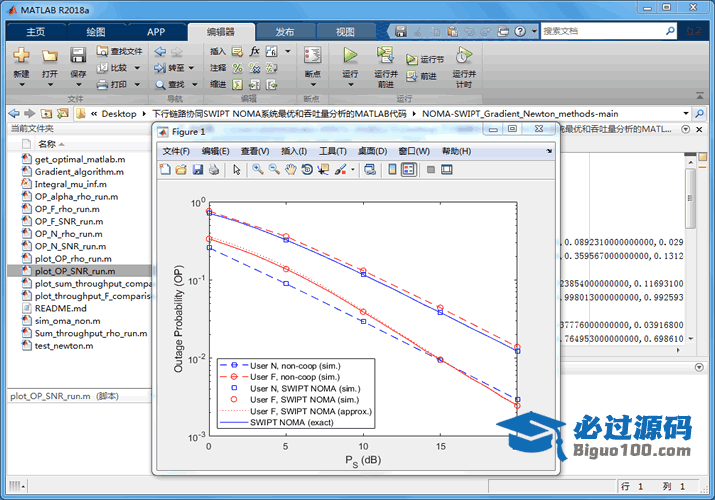Click 前进 (Advance) button

(x=421, y=76)
